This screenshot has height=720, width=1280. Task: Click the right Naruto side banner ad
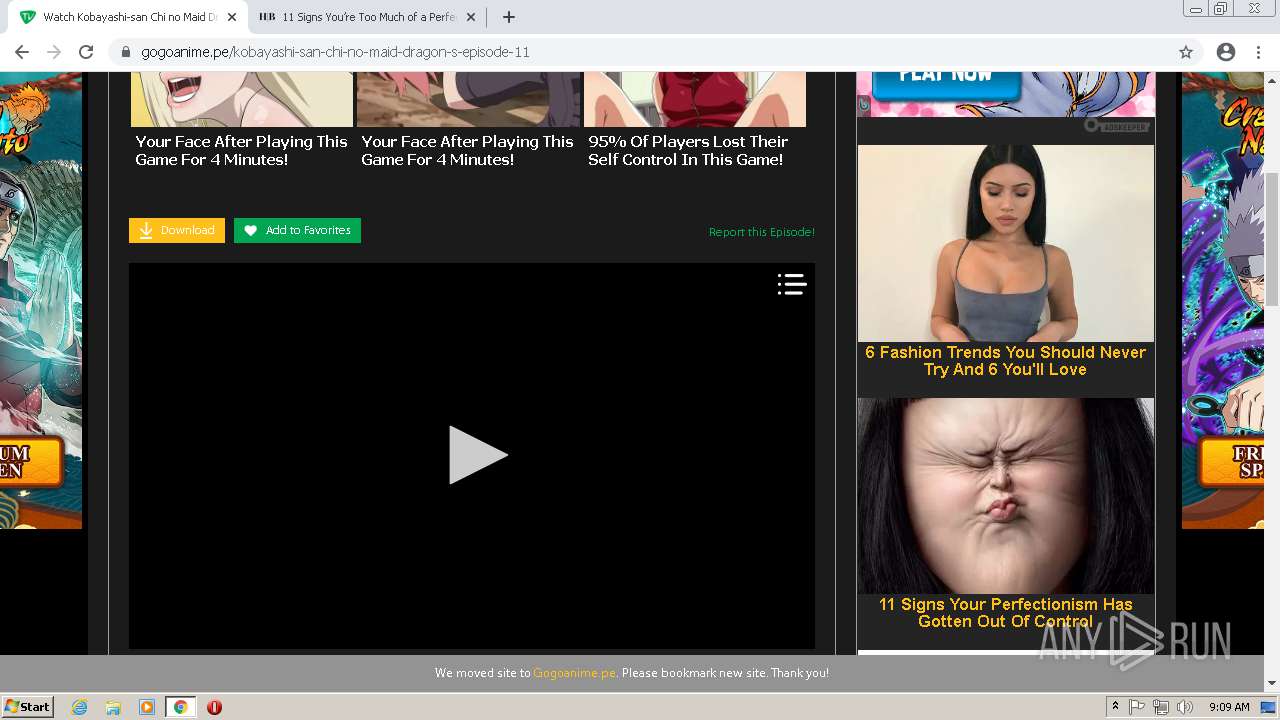(1223, 300)
